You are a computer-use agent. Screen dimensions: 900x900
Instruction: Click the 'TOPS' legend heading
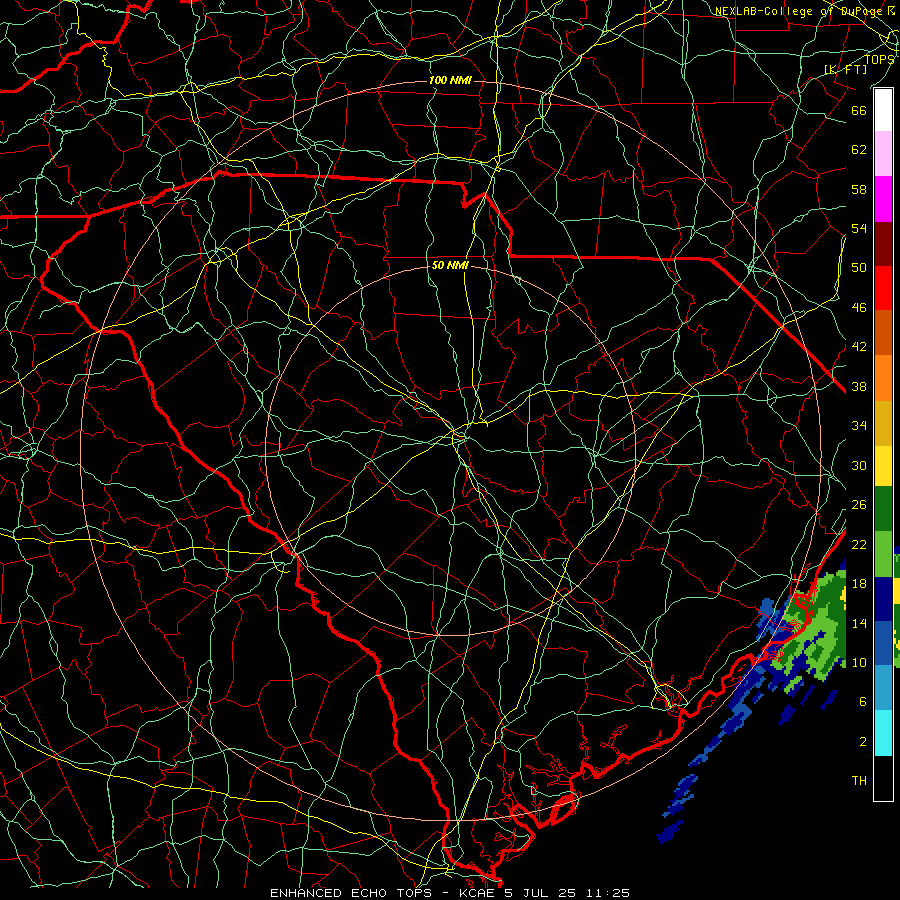click(x=879, y=59)
